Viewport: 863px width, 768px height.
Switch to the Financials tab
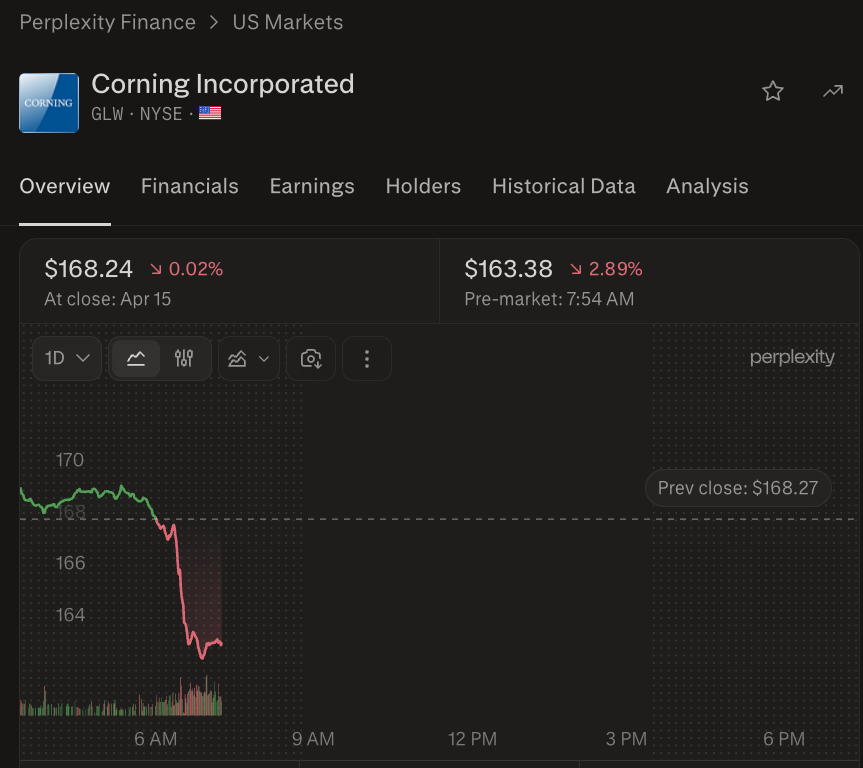(x=190, y=186)
